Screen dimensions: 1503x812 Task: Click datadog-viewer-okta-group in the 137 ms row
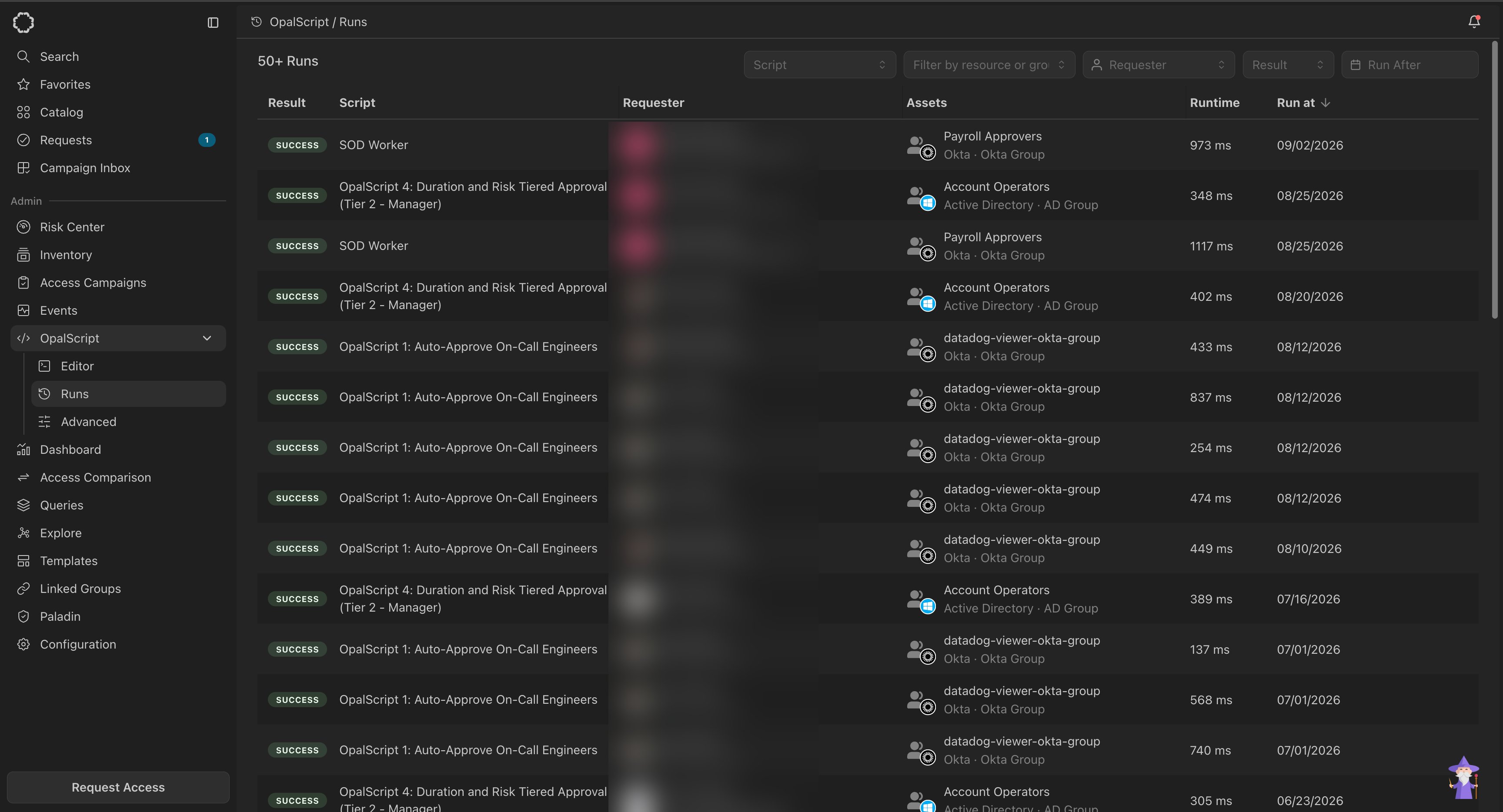tap(1022, 640)
